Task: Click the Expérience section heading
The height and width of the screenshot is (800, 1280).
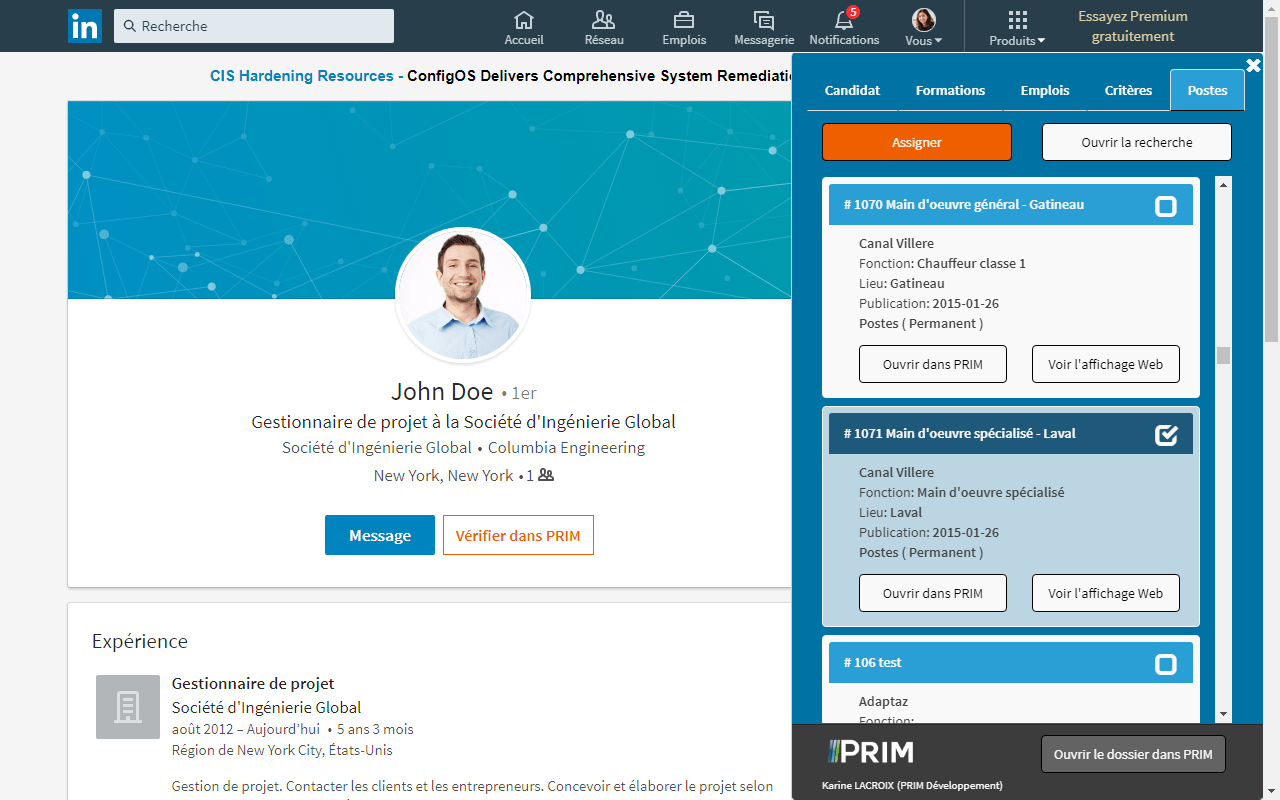Action: click(140, 641)
